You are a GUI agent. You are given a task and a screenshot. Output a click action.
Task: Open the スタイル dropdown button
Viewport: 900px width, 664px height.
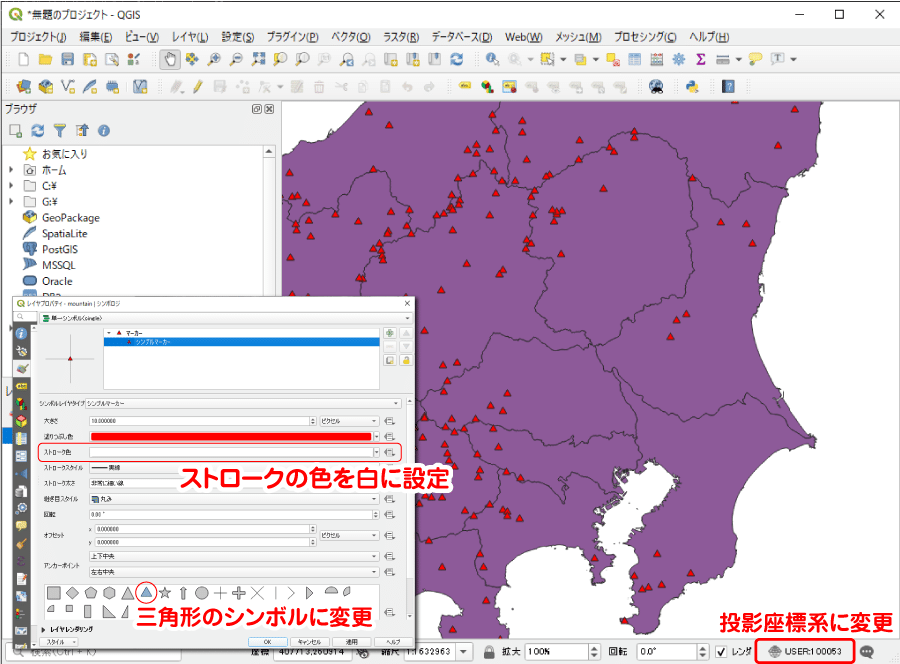pyautogui.click(x=59, y=642)
